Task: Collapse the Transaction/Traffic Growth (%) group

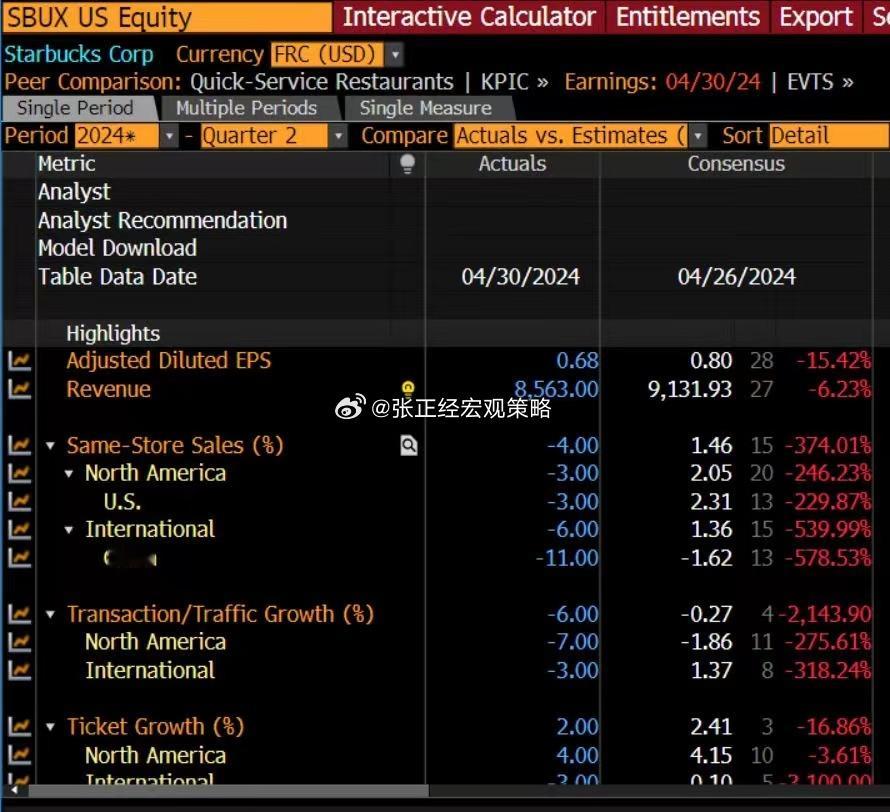Action: [51, 615]
